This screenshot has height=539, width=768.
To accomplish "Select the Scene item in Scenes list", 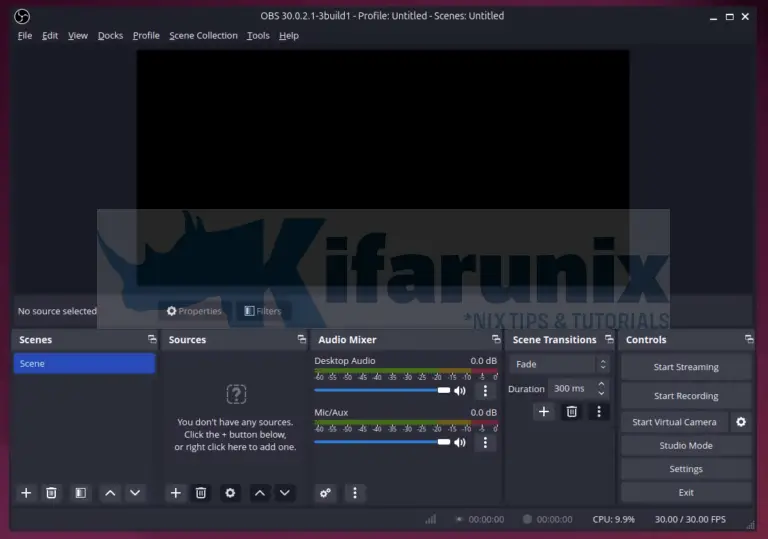I will 84,364.
